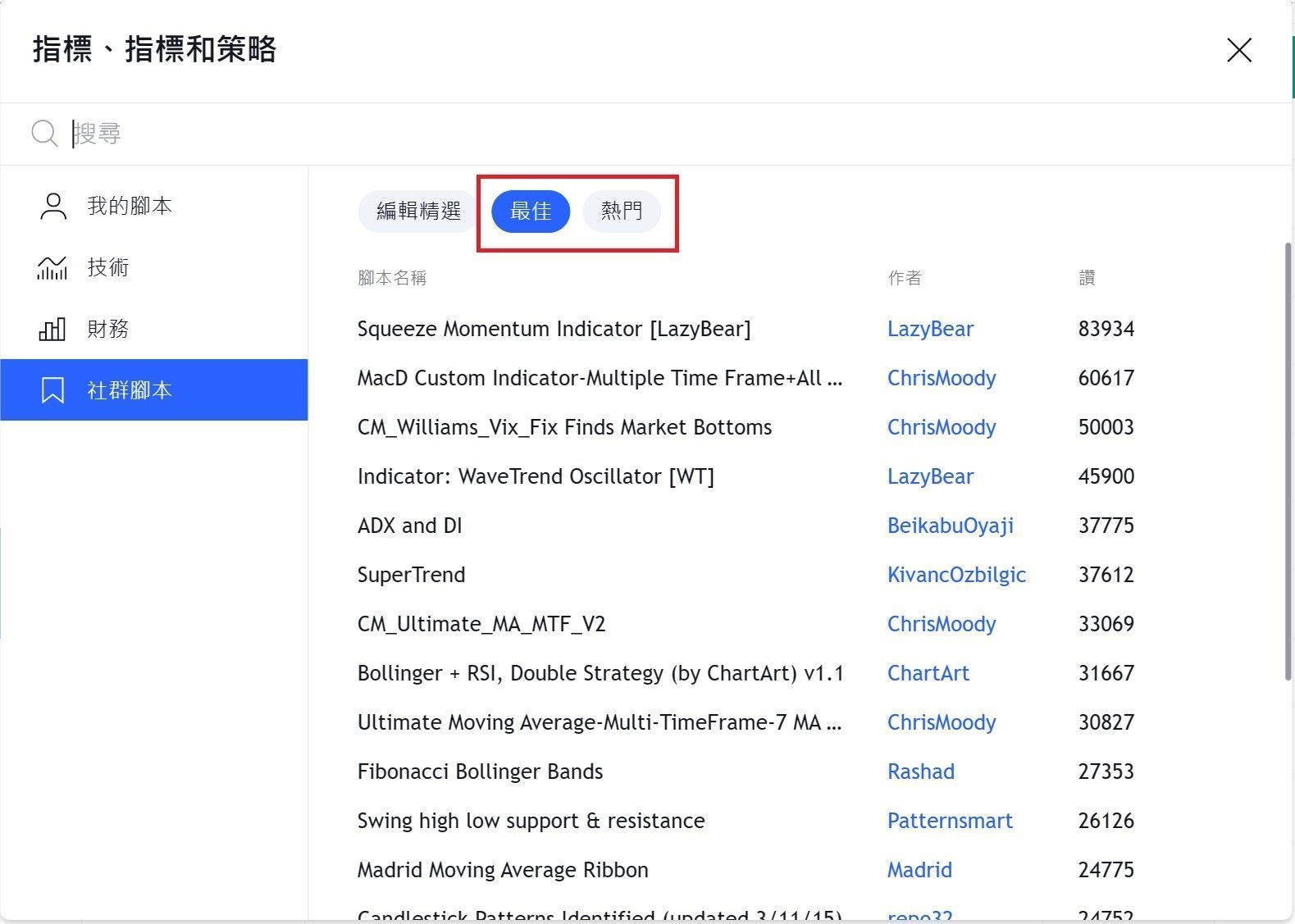Screen dimensions: 1295x924
Task: Open the 我的腳本 sidebar section
Action: point(130,207)
